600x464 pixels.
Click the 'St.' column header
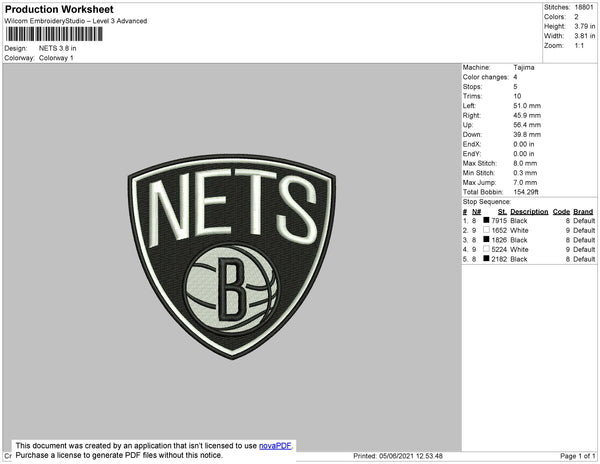point(502,212)
